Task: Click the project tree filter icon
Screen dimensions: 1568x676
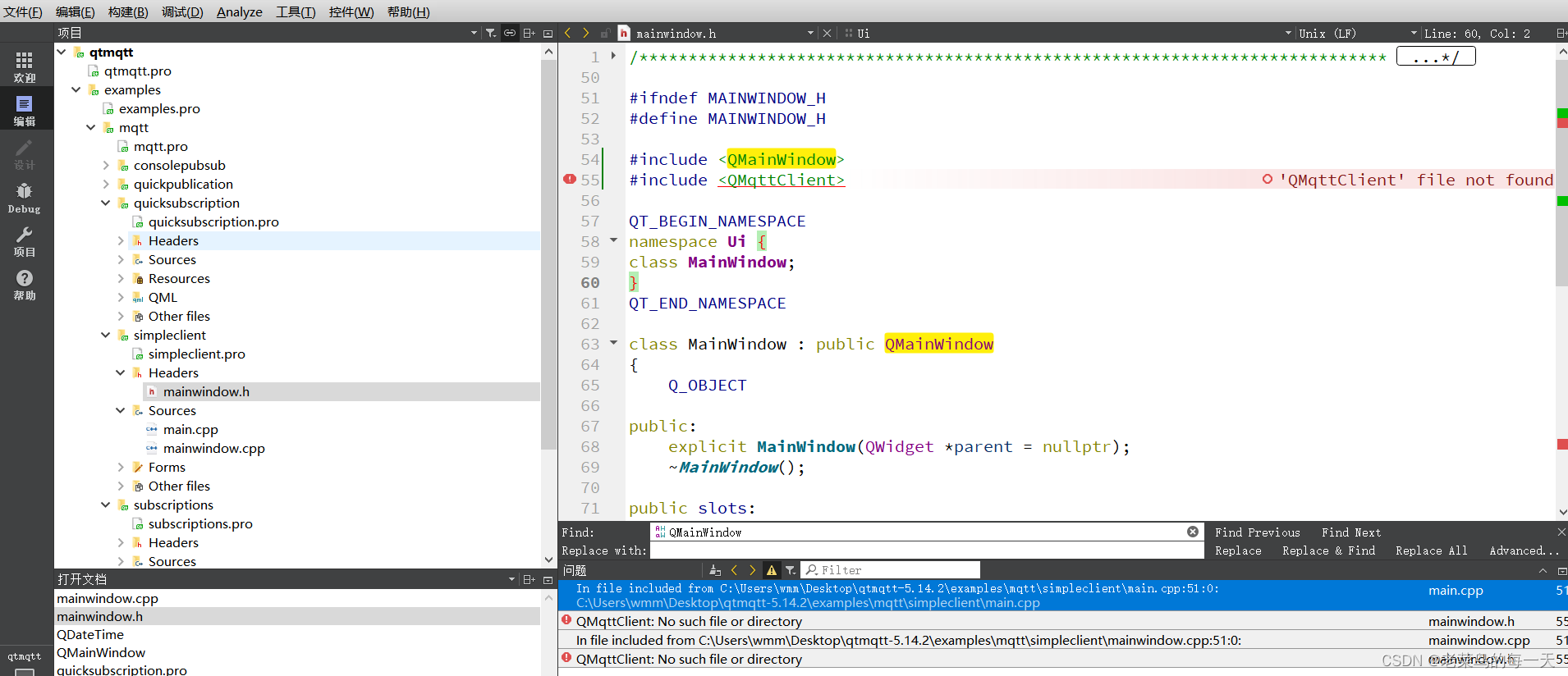Action: pos(491,33)
